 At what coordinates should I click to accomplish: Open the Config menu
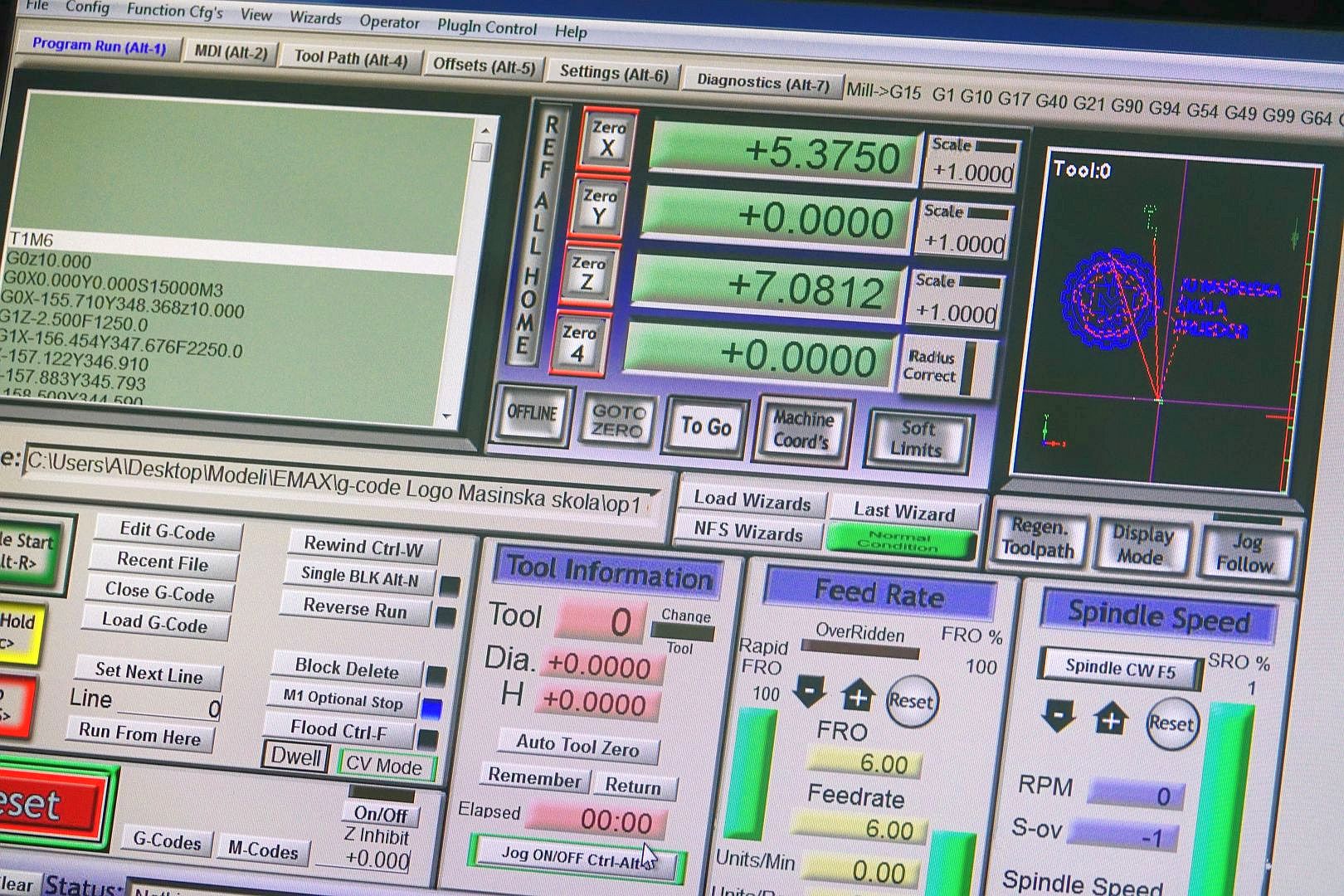pyautogui.click(x=87, y=8)
